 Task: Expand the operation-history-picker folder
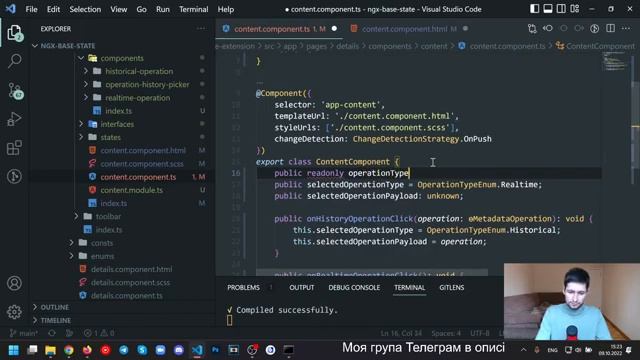tap(86, 84)
